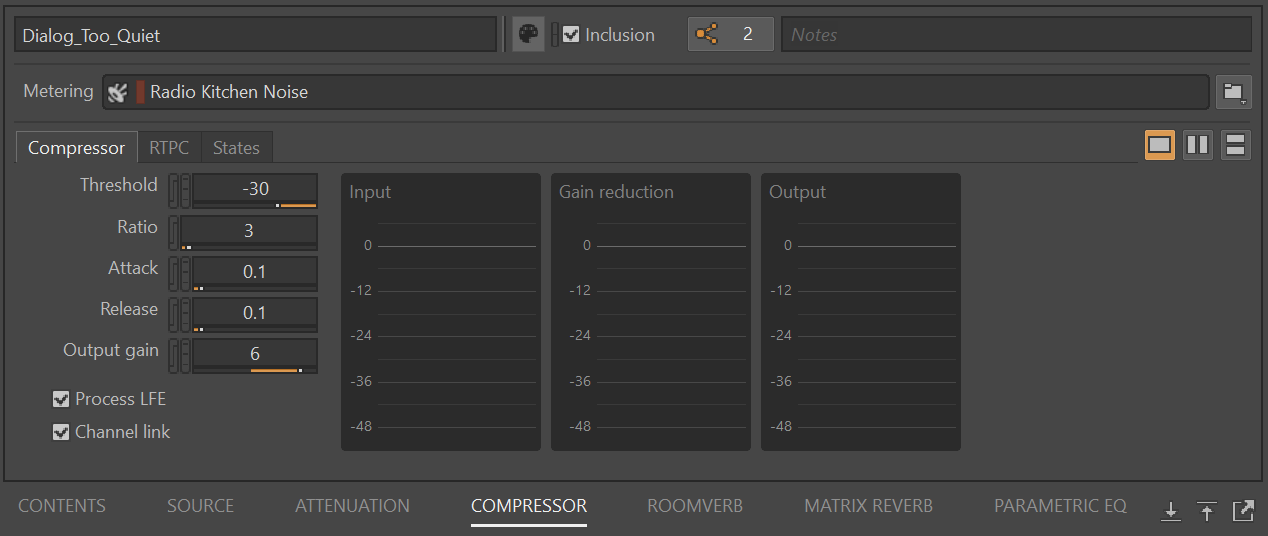The height and width of the screenshot is (536, 1268).
Task: Toggle the Inclusion checkbox
Action: click(571, 34)
